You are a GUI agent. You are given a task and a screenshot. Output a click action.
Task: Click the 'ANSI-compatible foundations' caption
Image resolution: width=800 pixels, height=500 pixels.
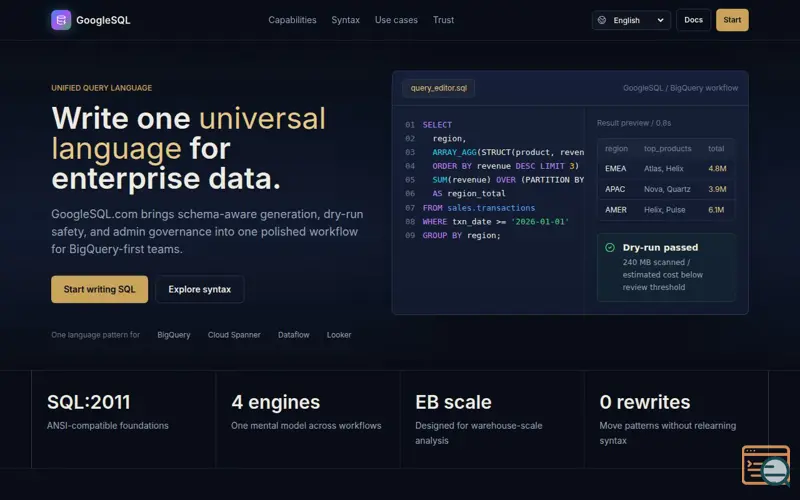tap(108, 426)
